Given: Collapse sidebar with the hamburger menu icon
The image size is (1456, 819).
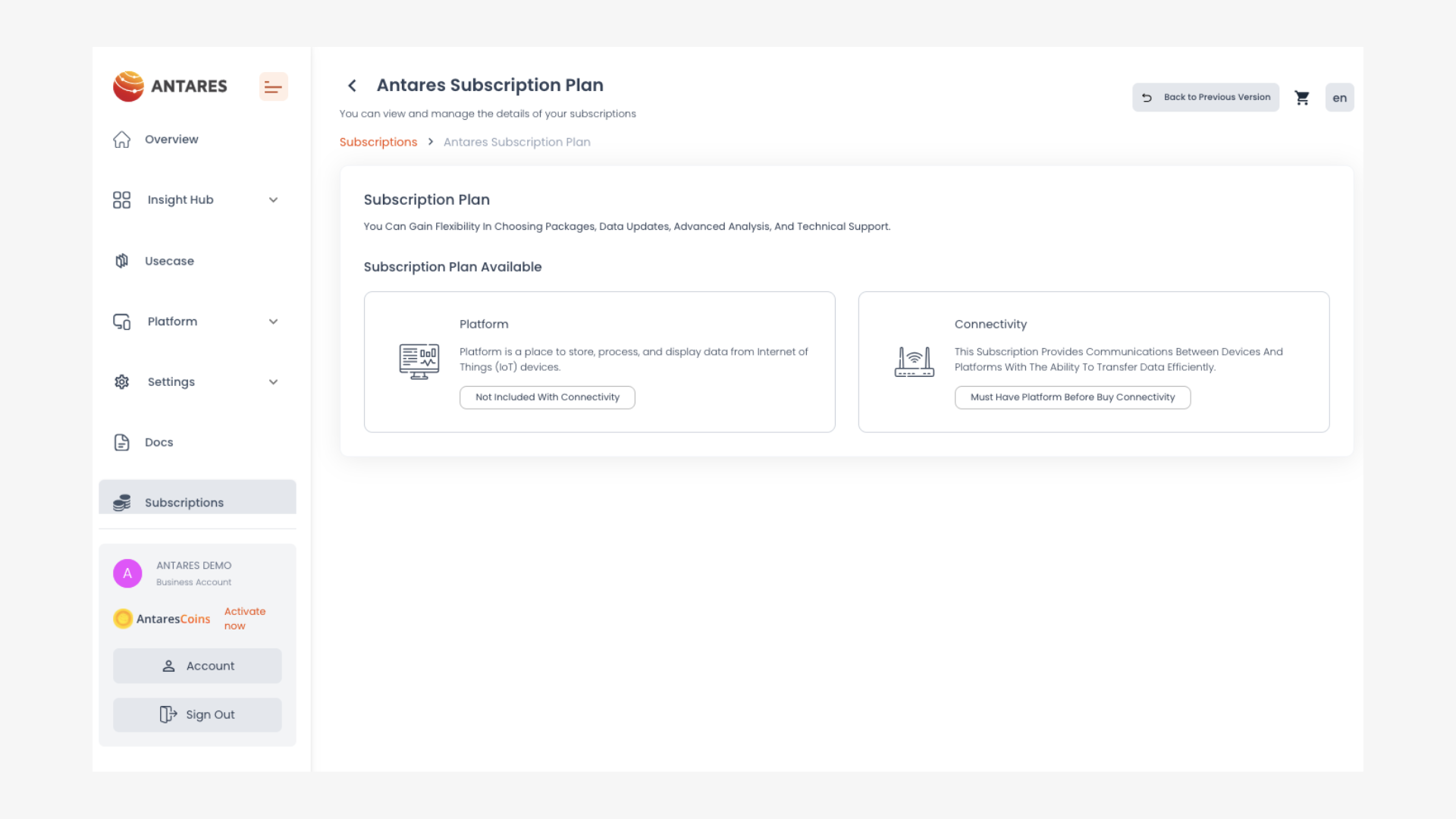Looking at the screenshot, I should (273, 87).
